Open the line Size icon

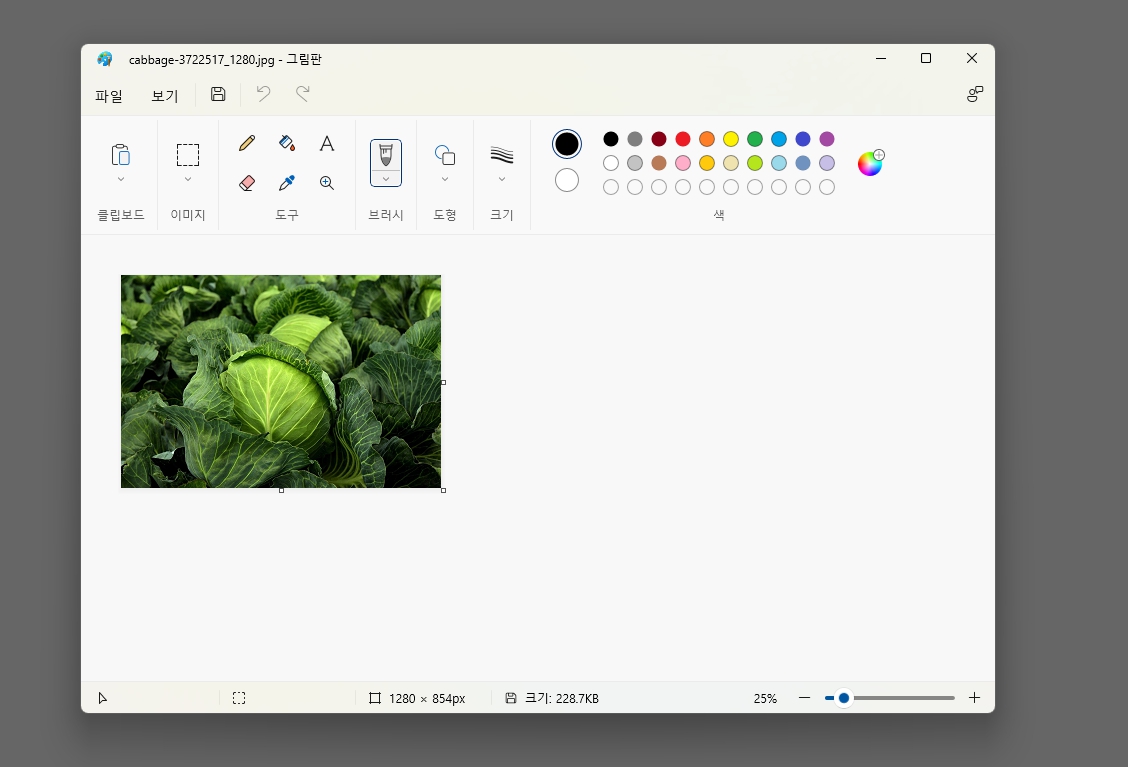click(501, 155)
